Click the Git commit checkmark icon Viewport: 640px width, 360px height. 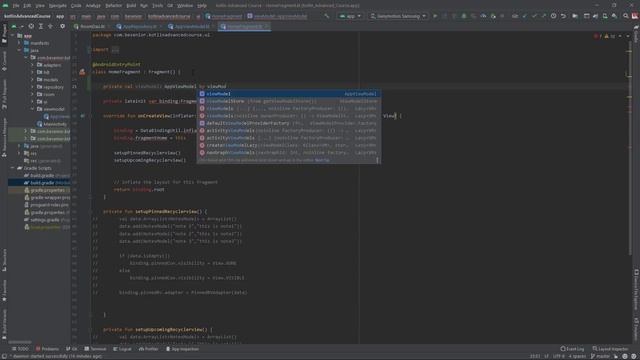coord(534,16)
